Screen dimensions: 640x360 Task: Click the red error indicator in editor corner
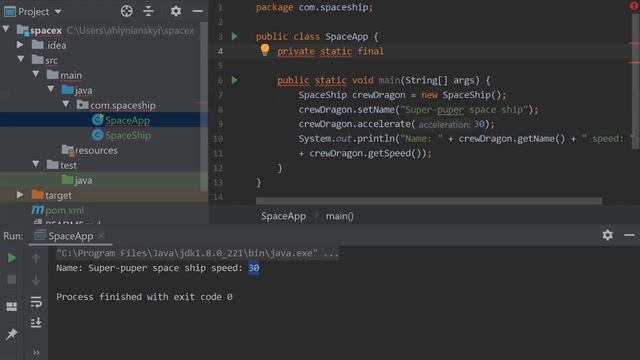click(x=634, y=6)
